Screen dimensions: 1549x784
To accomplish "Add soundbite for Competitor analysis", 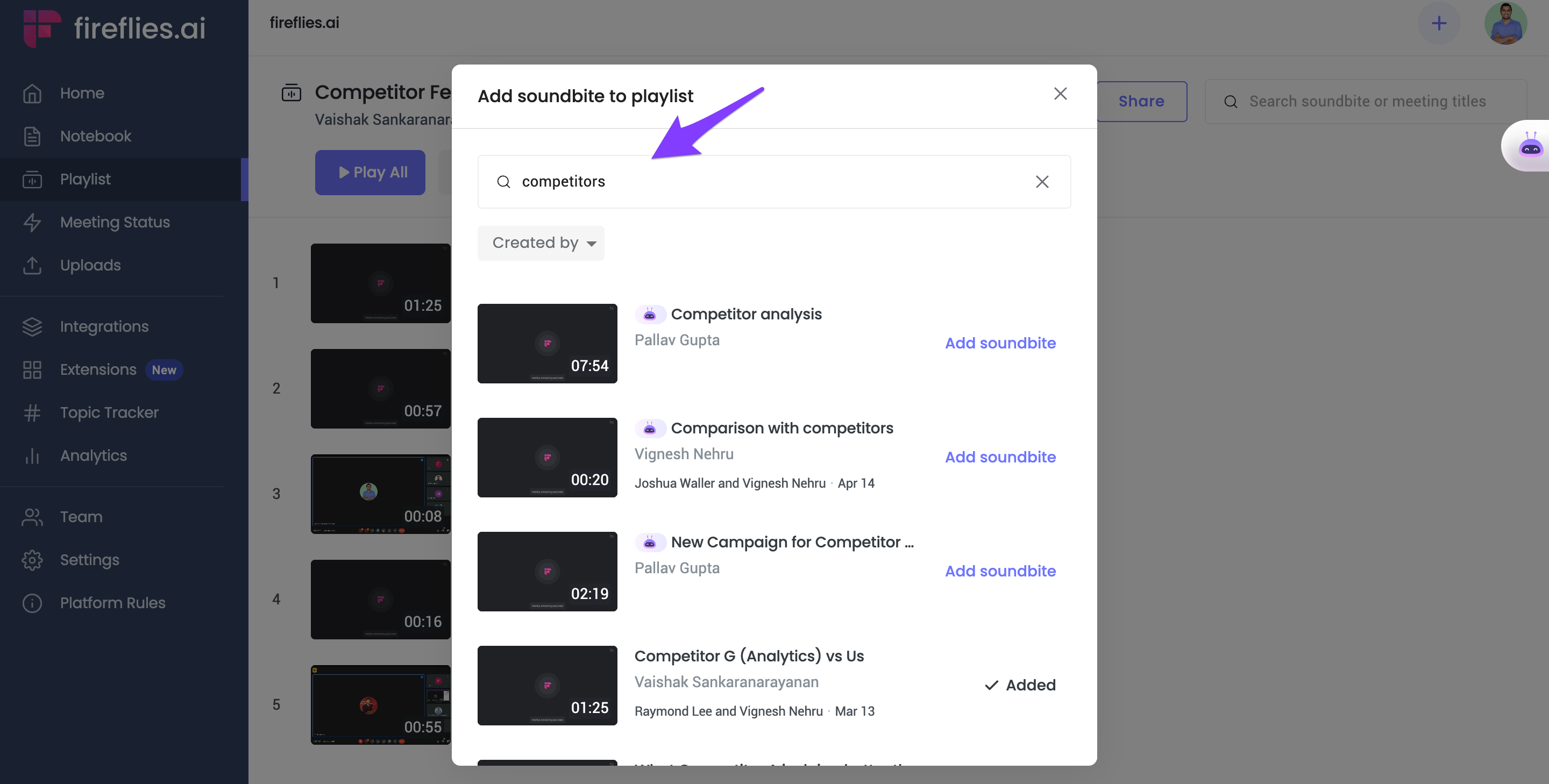I will tap(1000, 343).
